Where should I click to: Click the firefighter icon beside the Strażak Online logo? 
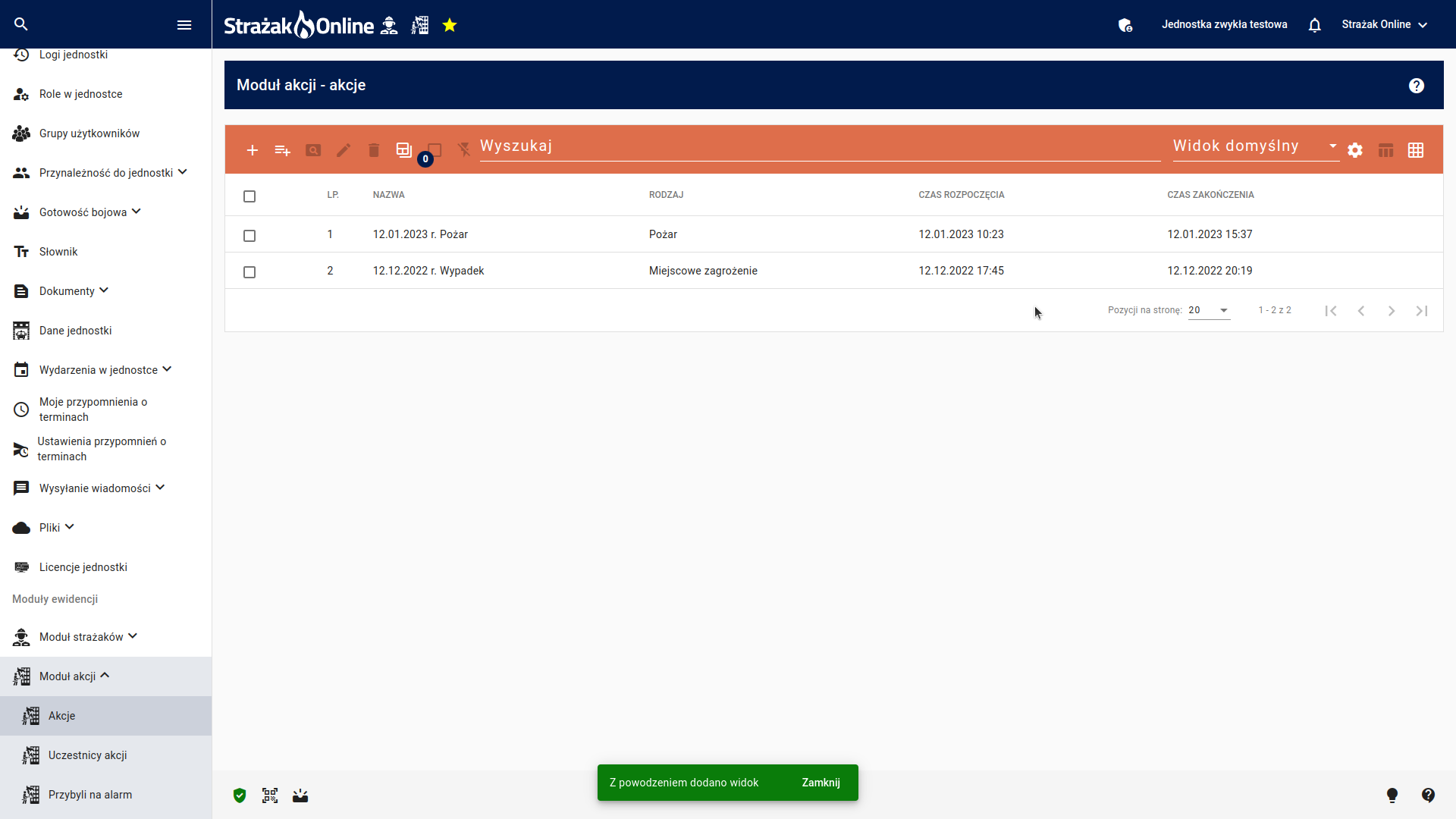coord(389,25)
